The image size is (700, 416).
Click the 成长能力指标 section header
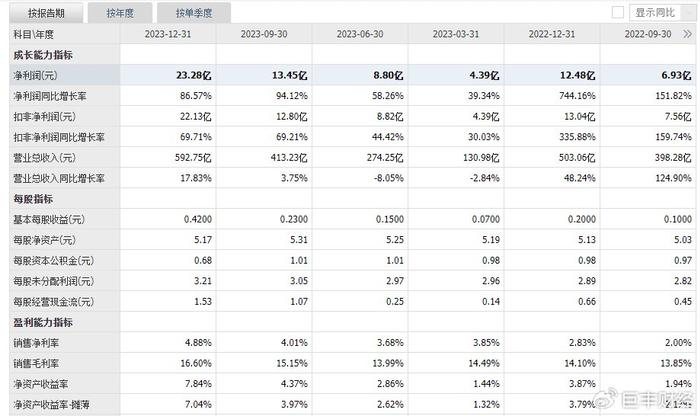(44, 54)
